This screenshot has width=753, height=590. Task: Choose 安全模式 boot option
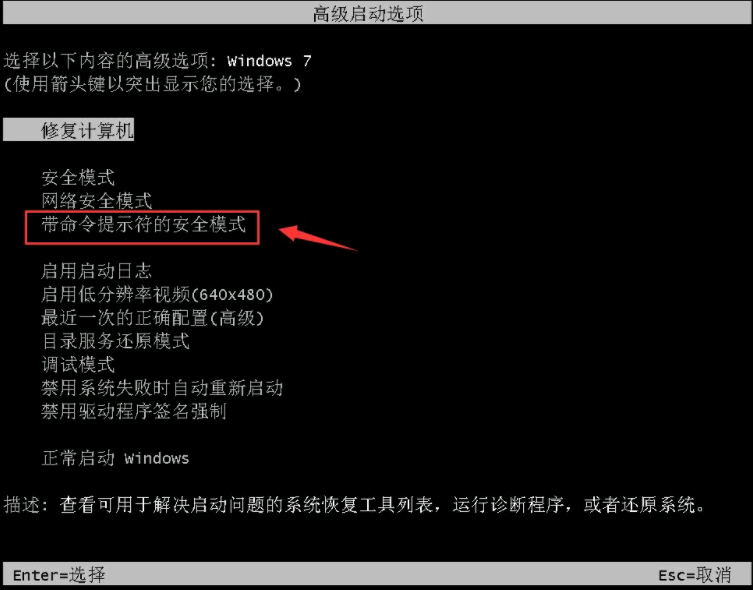pos(78,178)
